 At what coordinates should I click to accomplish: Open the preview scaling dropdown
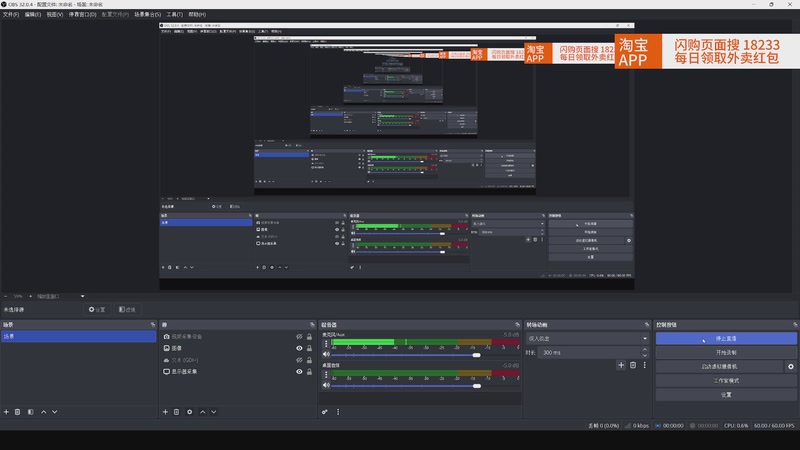coord(60,296)
